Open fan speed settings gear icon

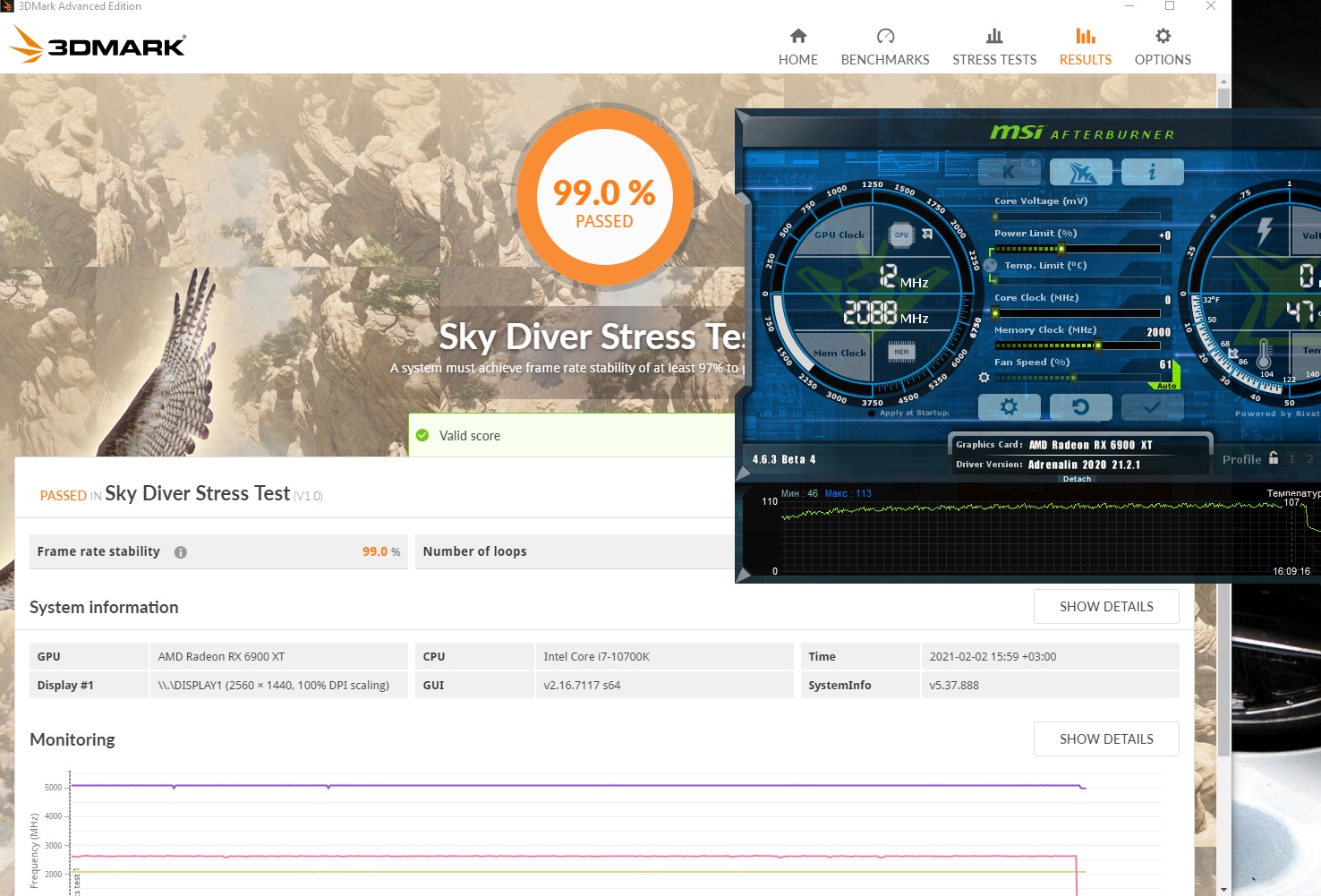pos(984,378)
